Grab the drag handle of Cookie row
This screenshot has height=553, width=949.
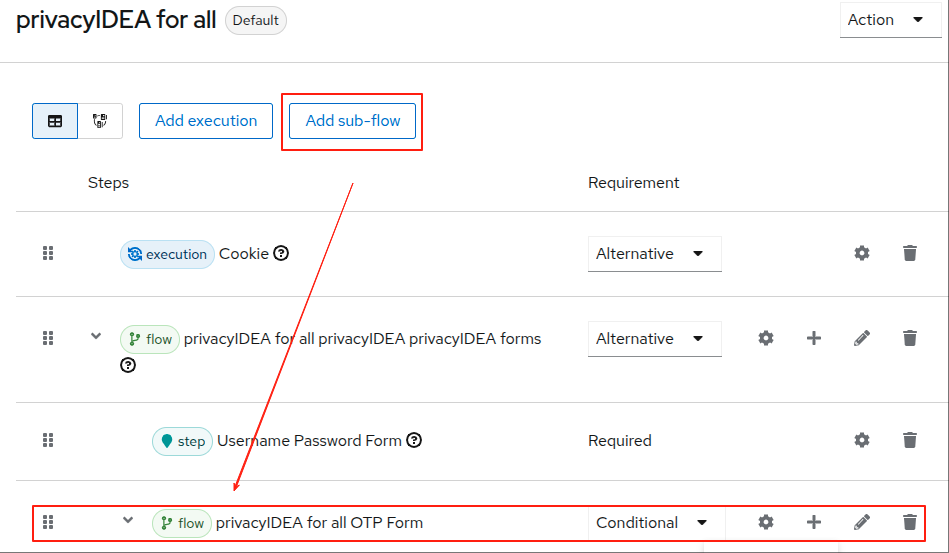[x=47, y=254]
